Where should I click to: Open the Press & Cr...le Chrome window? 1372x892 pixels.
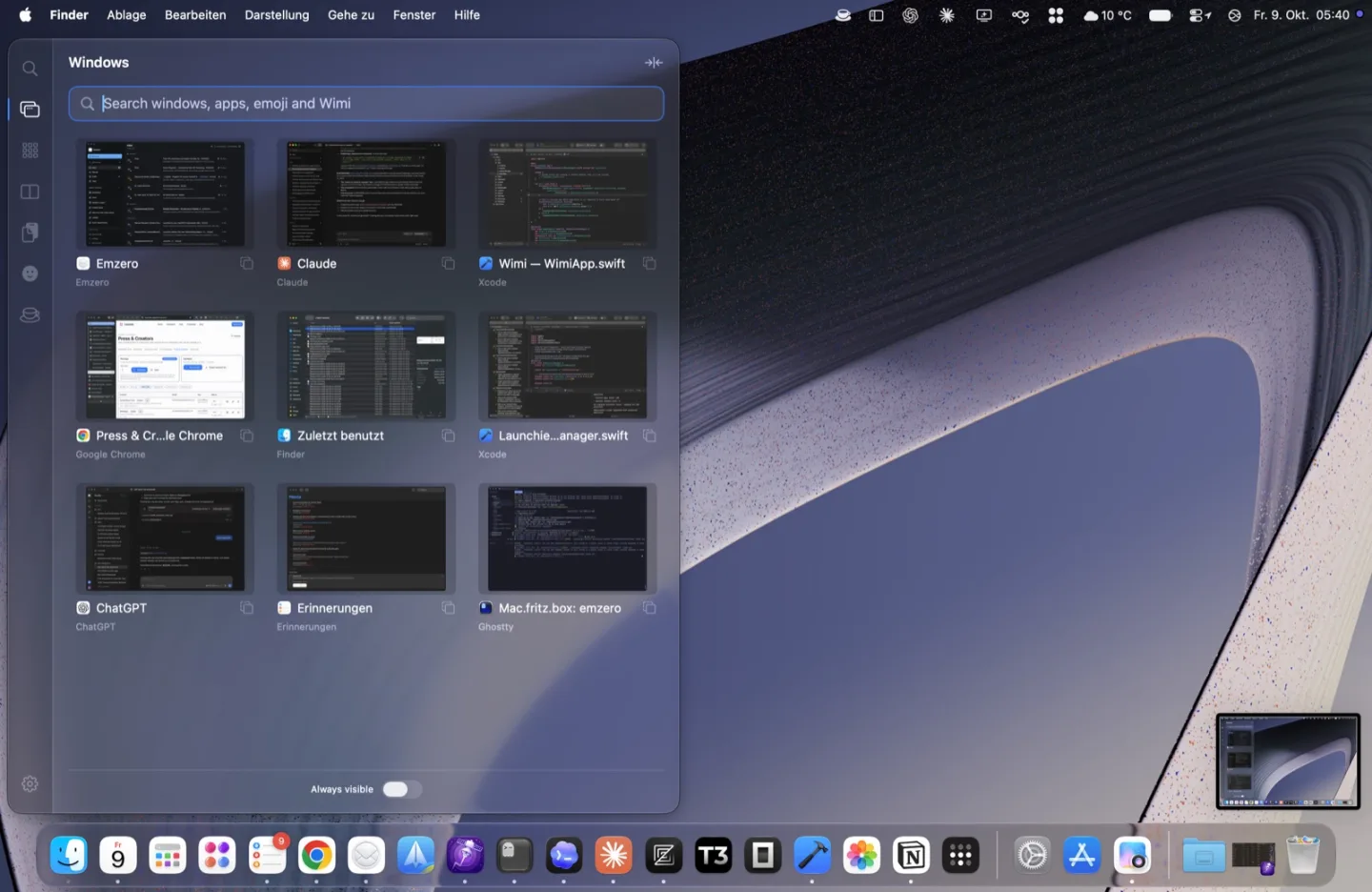tap(165, 367)
